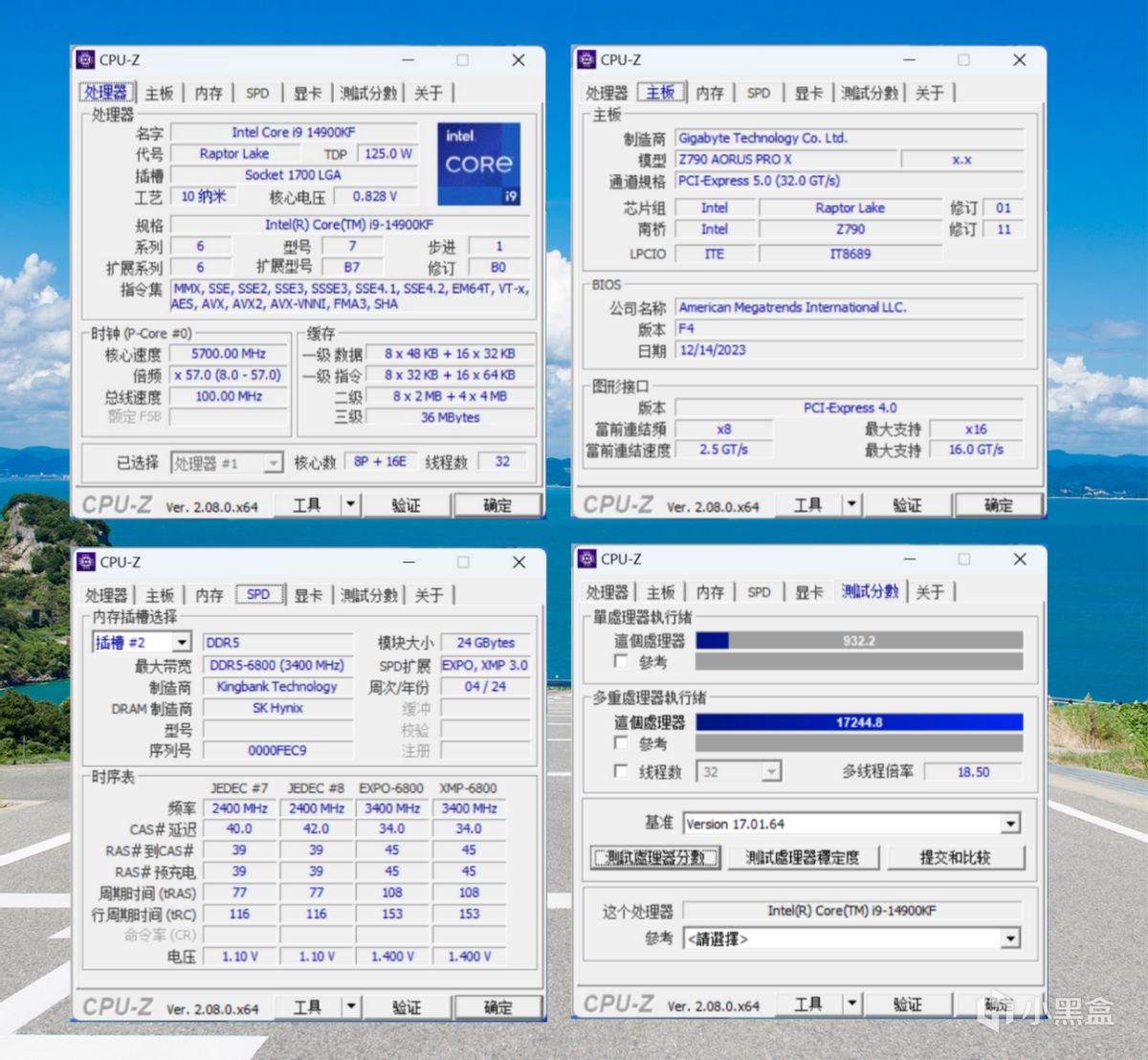Open the SPD tab in mainboard window
1148x1060 pixels.
pyautogui.click(x=759, y=93)
